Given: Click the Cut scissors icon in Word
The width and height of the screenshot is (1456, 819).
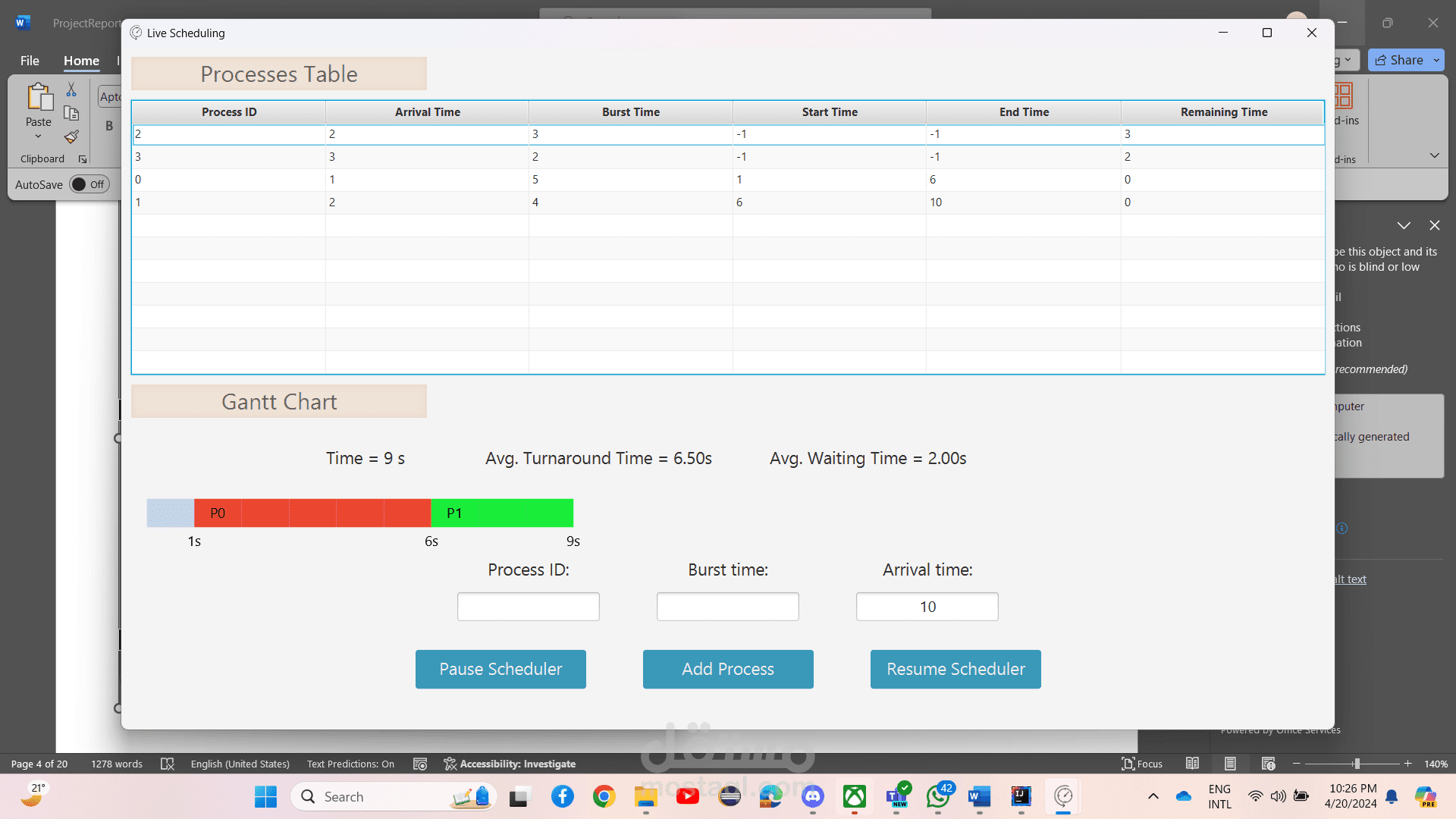Looking at the screenshot, I should (x=71, y=89).
